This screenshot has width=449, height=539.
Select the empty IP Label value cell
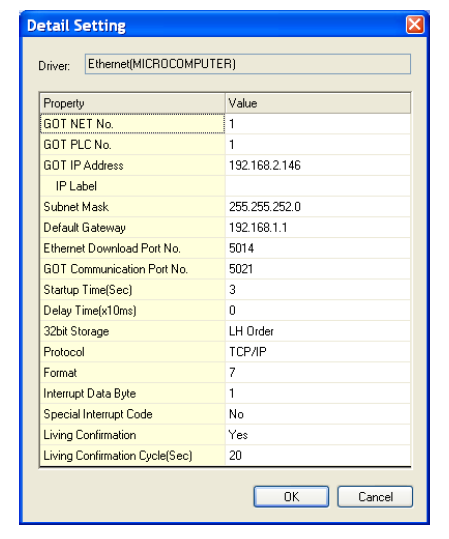318,186
